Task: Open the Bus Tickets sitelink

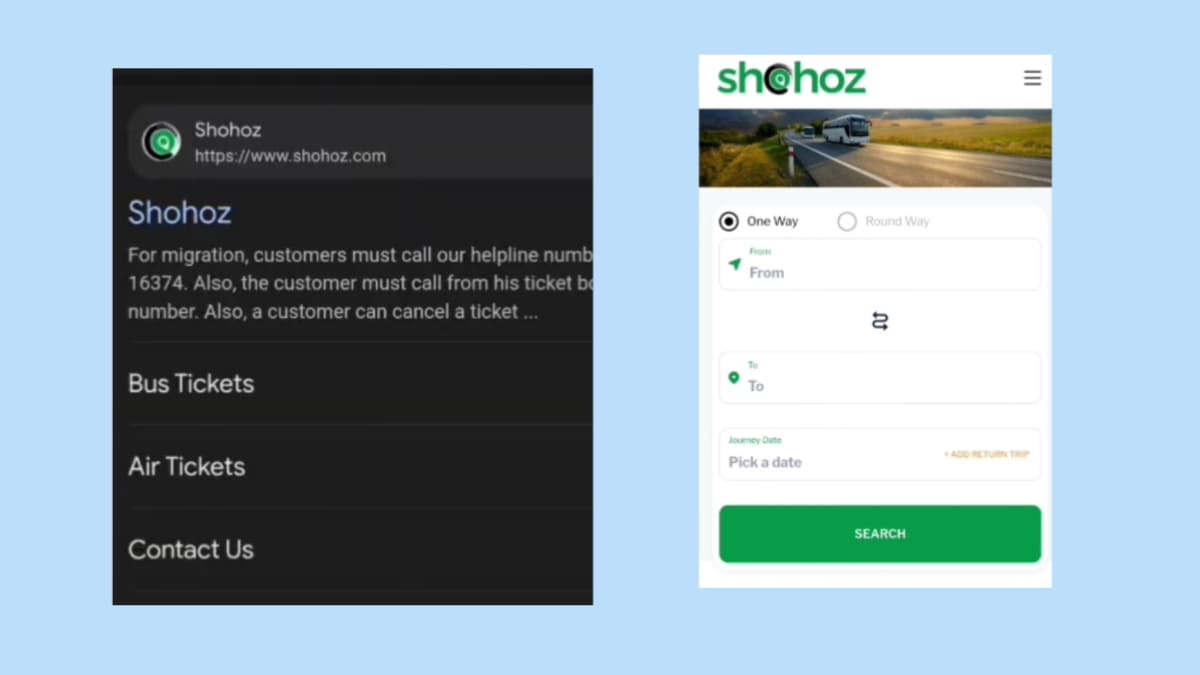Action: click(x=191, y=383)
